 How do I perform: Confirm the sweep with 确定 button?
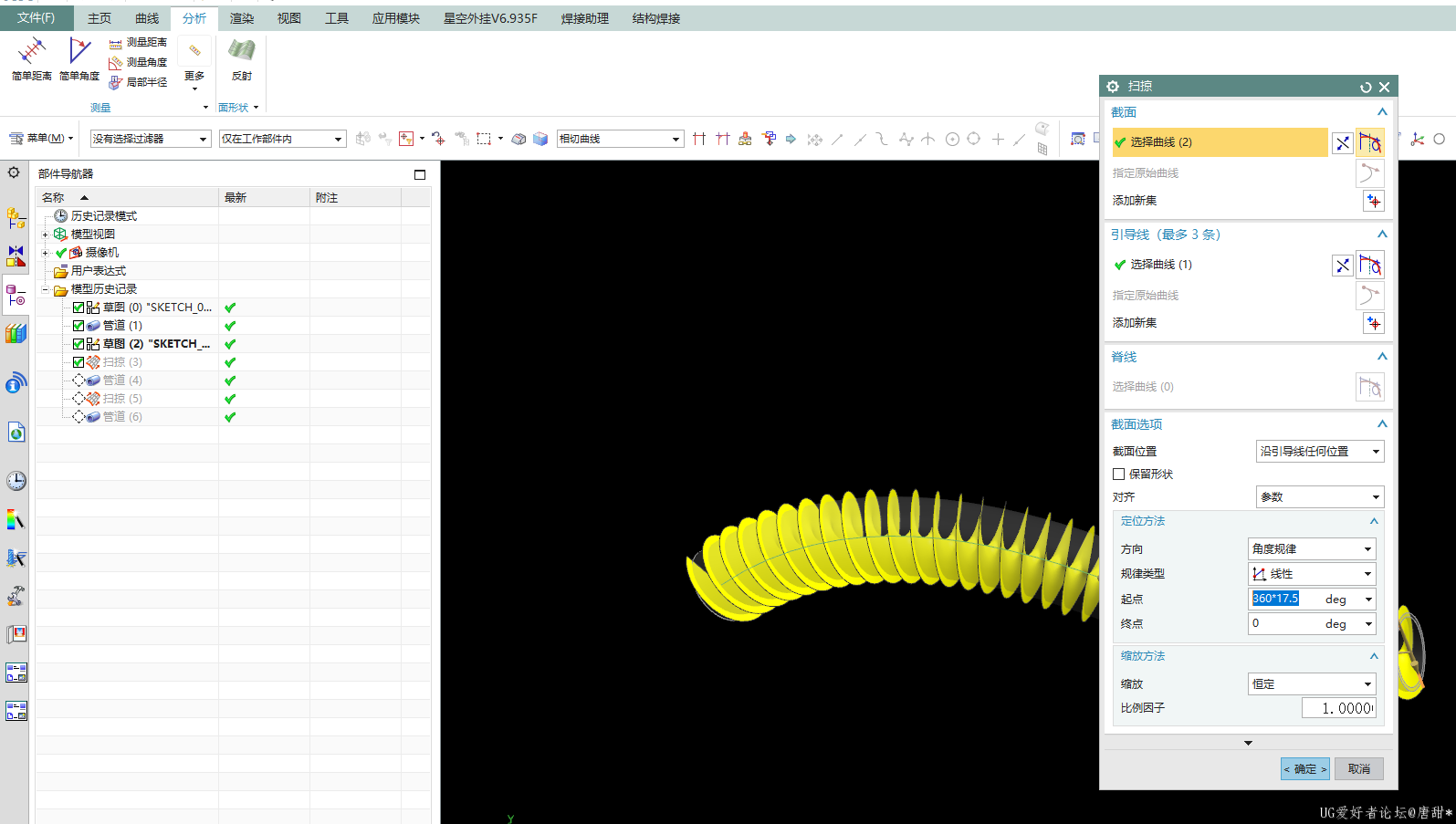coord(1304,769)
